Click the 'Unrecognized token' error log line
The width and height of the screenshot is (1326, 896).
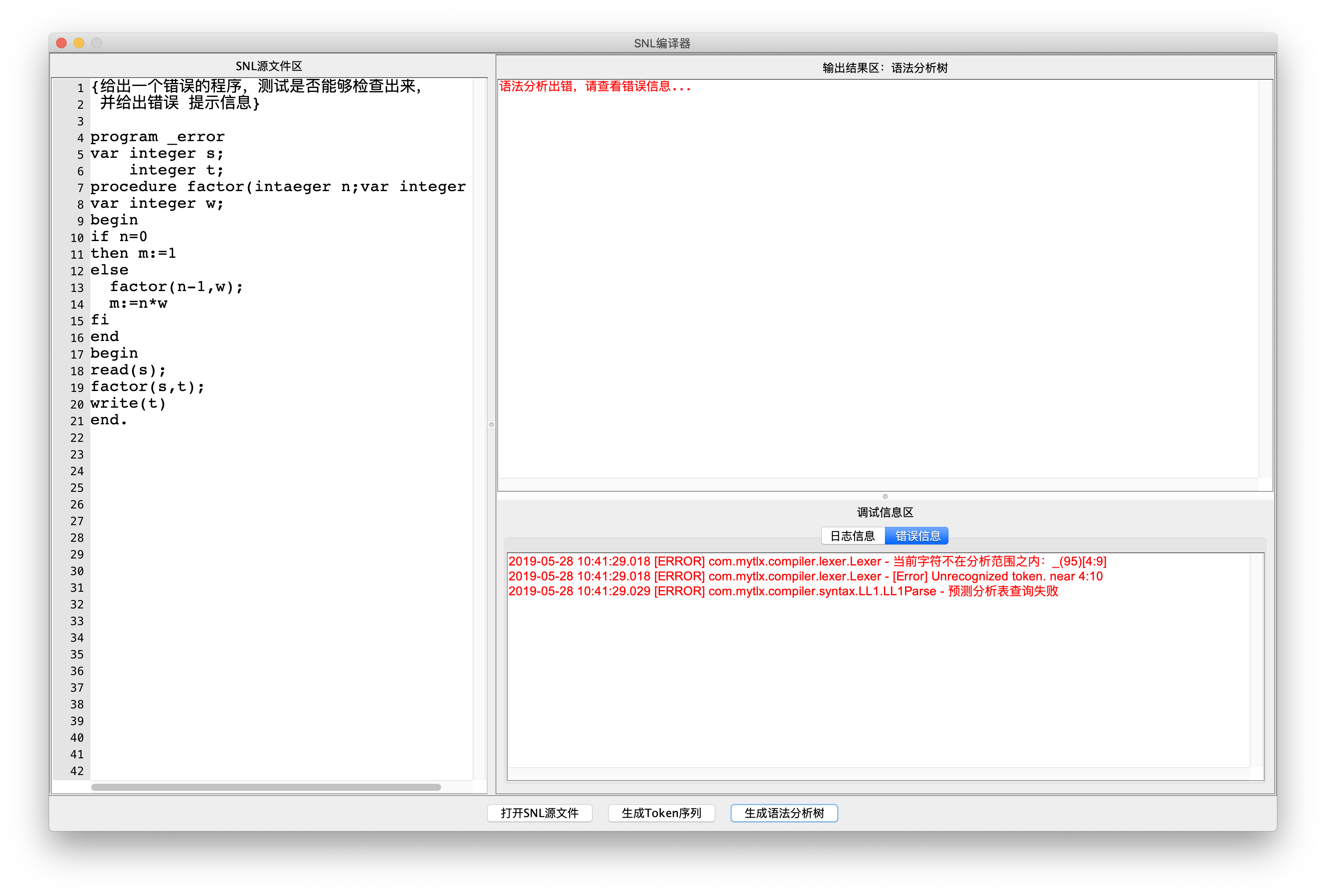pos(805,576)
